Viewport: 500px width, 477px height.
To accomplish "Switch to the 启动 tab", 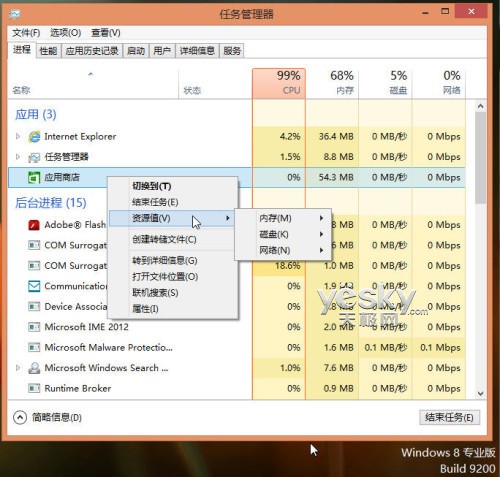I will (x=136, y=51).
